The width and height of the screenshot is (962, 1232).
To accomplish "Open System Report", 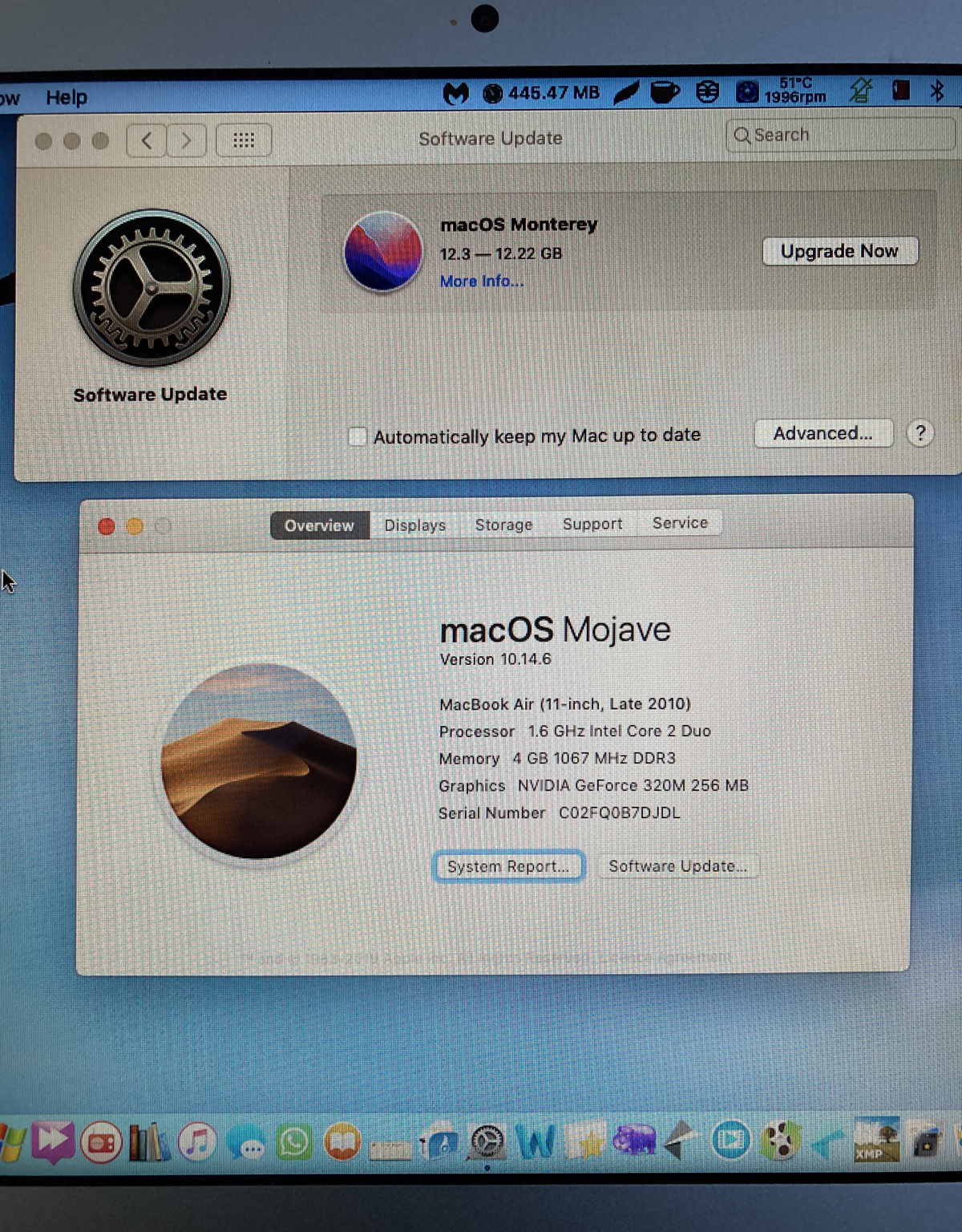I will coord(508,866).
